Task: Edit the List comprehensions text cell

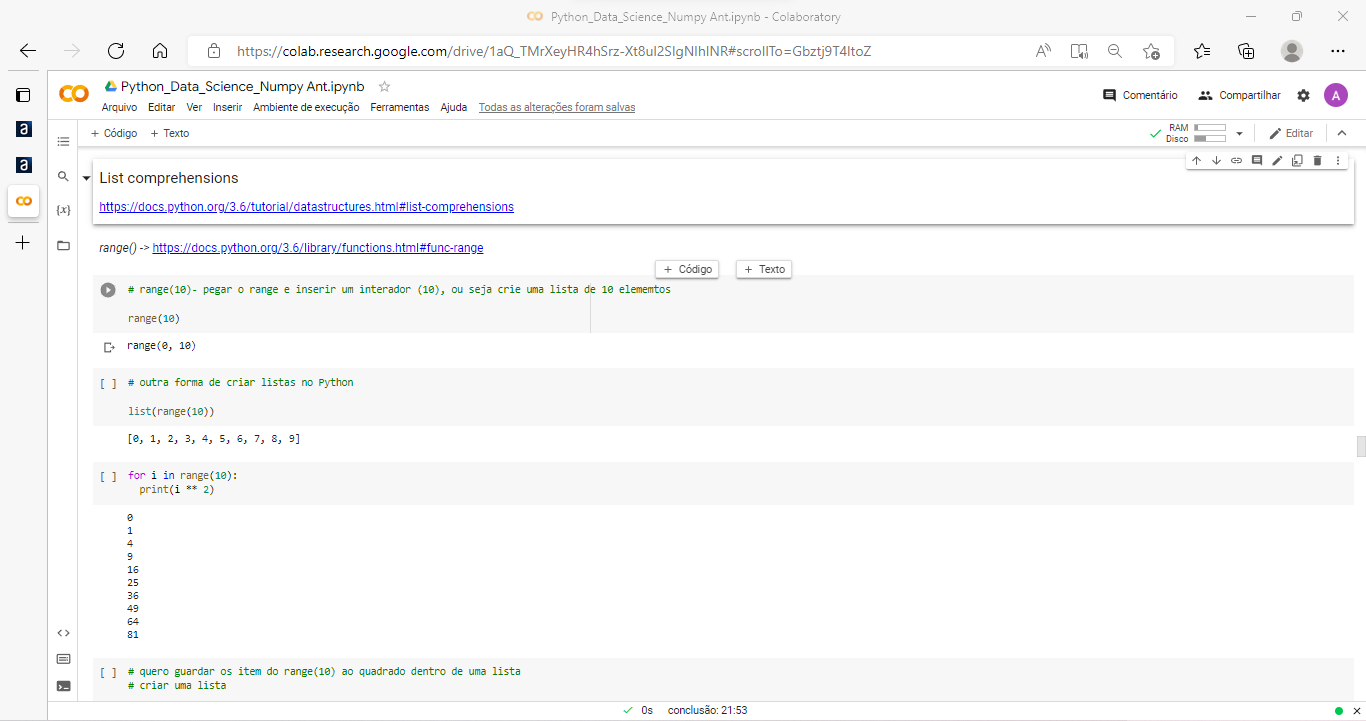Action: click(x=1277, y=160)
